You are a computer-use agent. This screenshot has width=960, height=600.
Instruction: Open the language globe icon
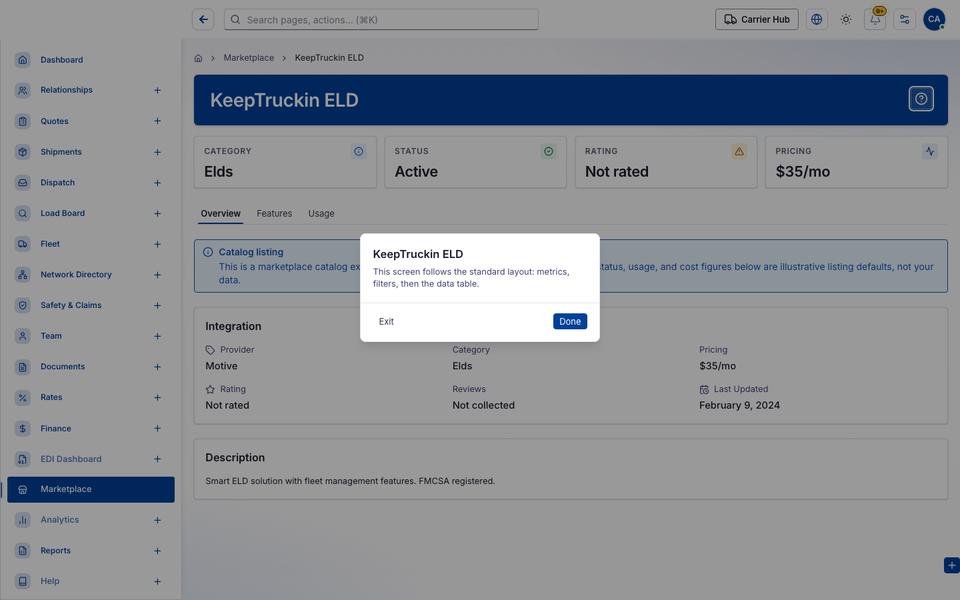tap(816, 20)
